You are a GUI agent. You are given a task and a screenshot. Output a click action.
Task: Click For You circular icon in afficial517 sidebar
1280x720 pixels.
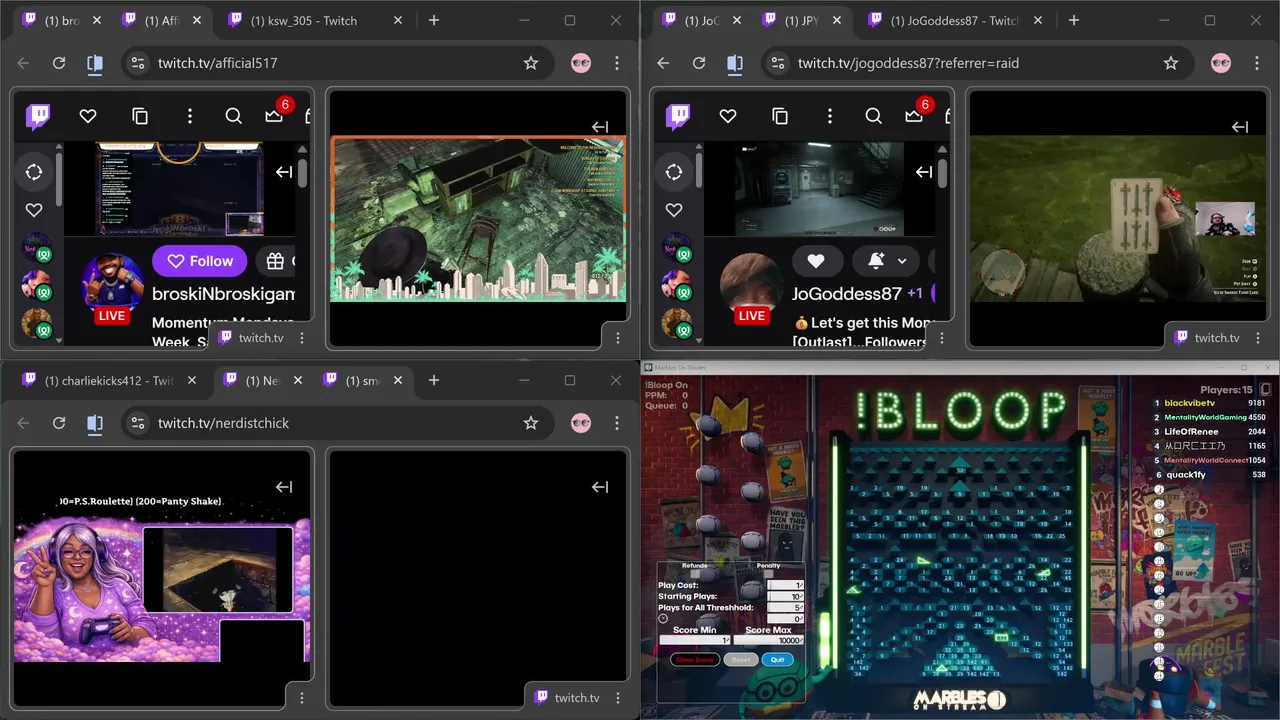[x=34, y=172]
